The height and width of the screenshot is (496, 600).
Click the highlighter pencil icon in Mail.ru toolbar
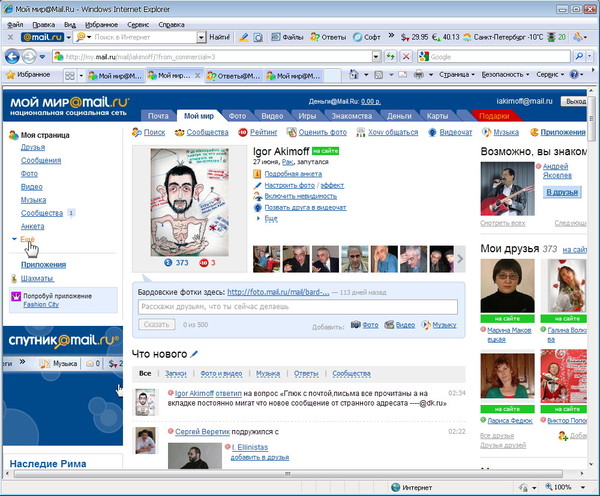pyautogui.click(x=243, y=37)
